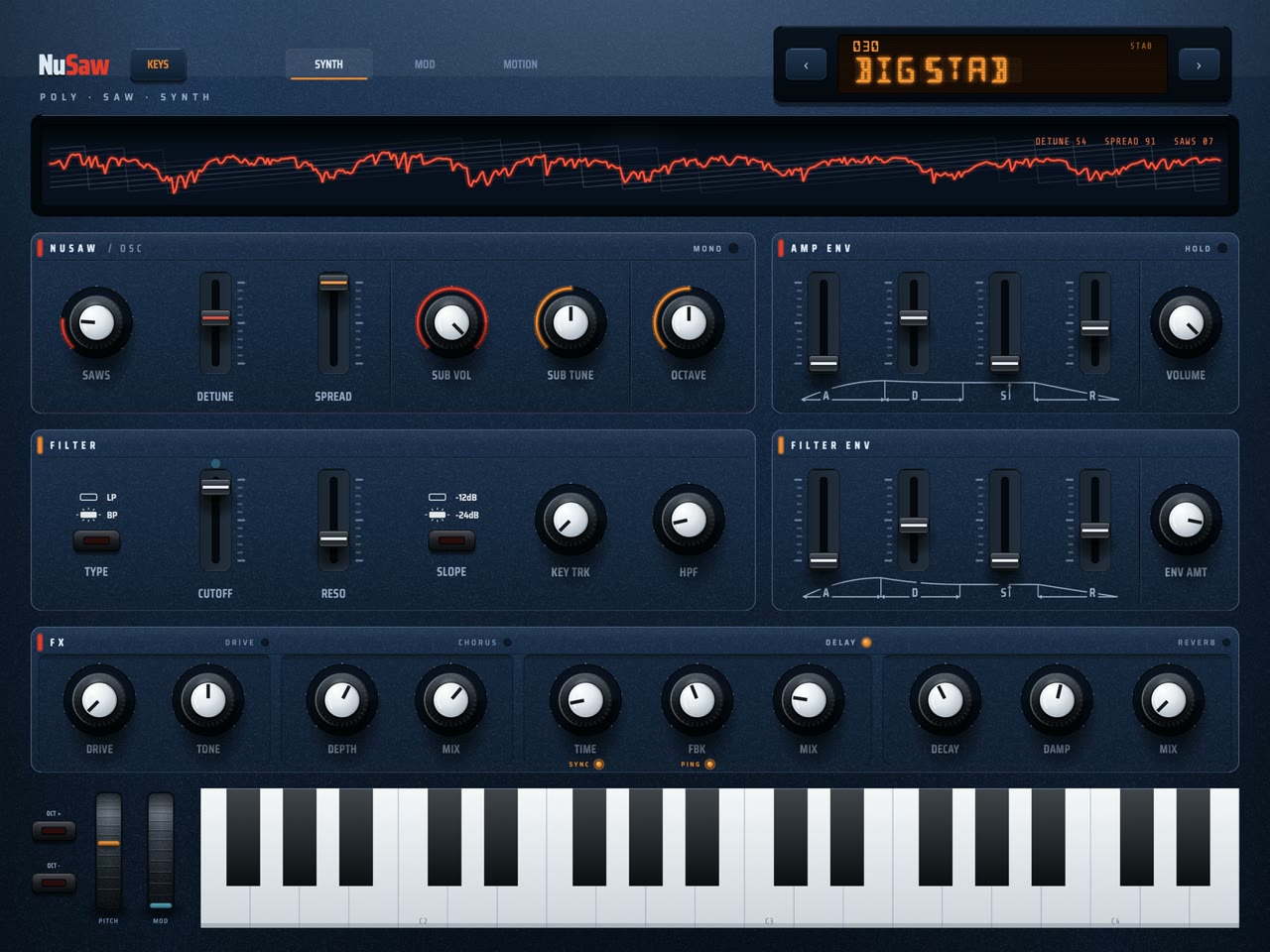
Task: Switch to the SYNTH tab
Action: (x=328, y=64)
